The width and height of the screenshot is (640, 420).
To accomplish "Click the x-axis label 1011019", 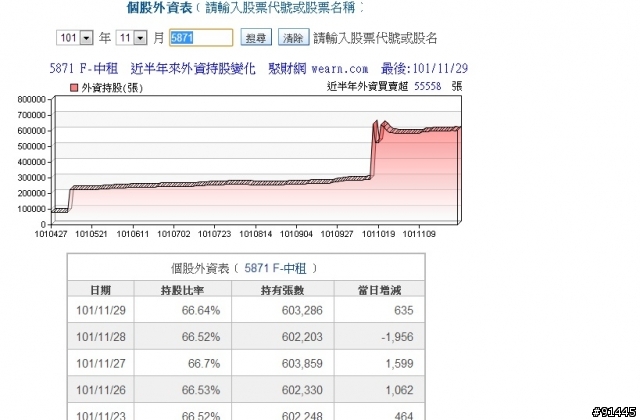I will click(378, 234).
